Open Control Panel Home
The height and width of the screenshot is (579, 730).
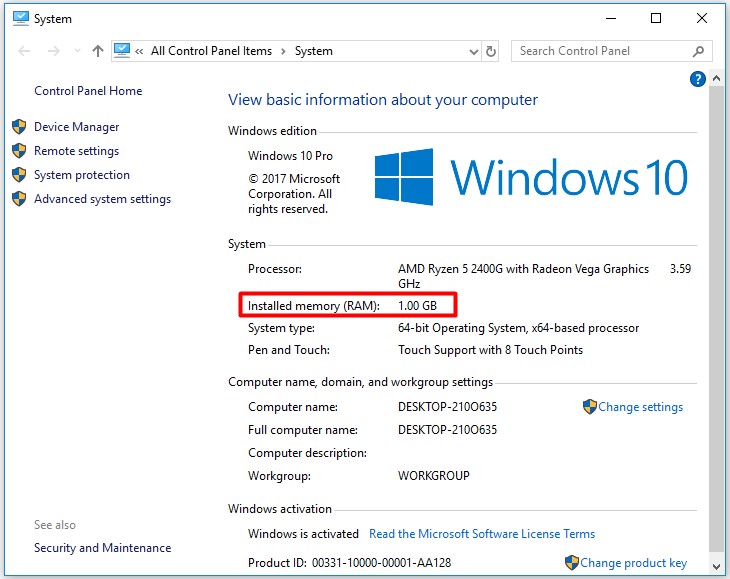[x=88, y=91]
